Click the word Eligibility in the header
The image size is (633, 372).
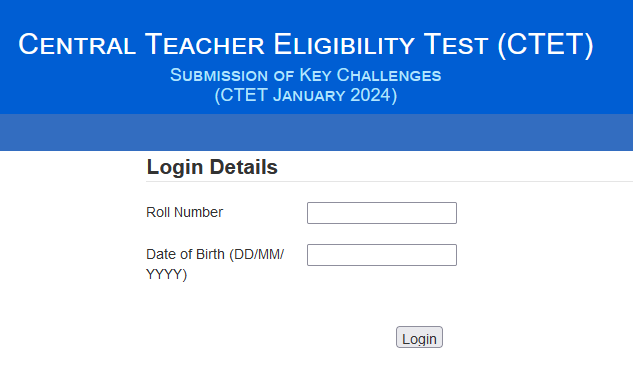coord(344,44)
